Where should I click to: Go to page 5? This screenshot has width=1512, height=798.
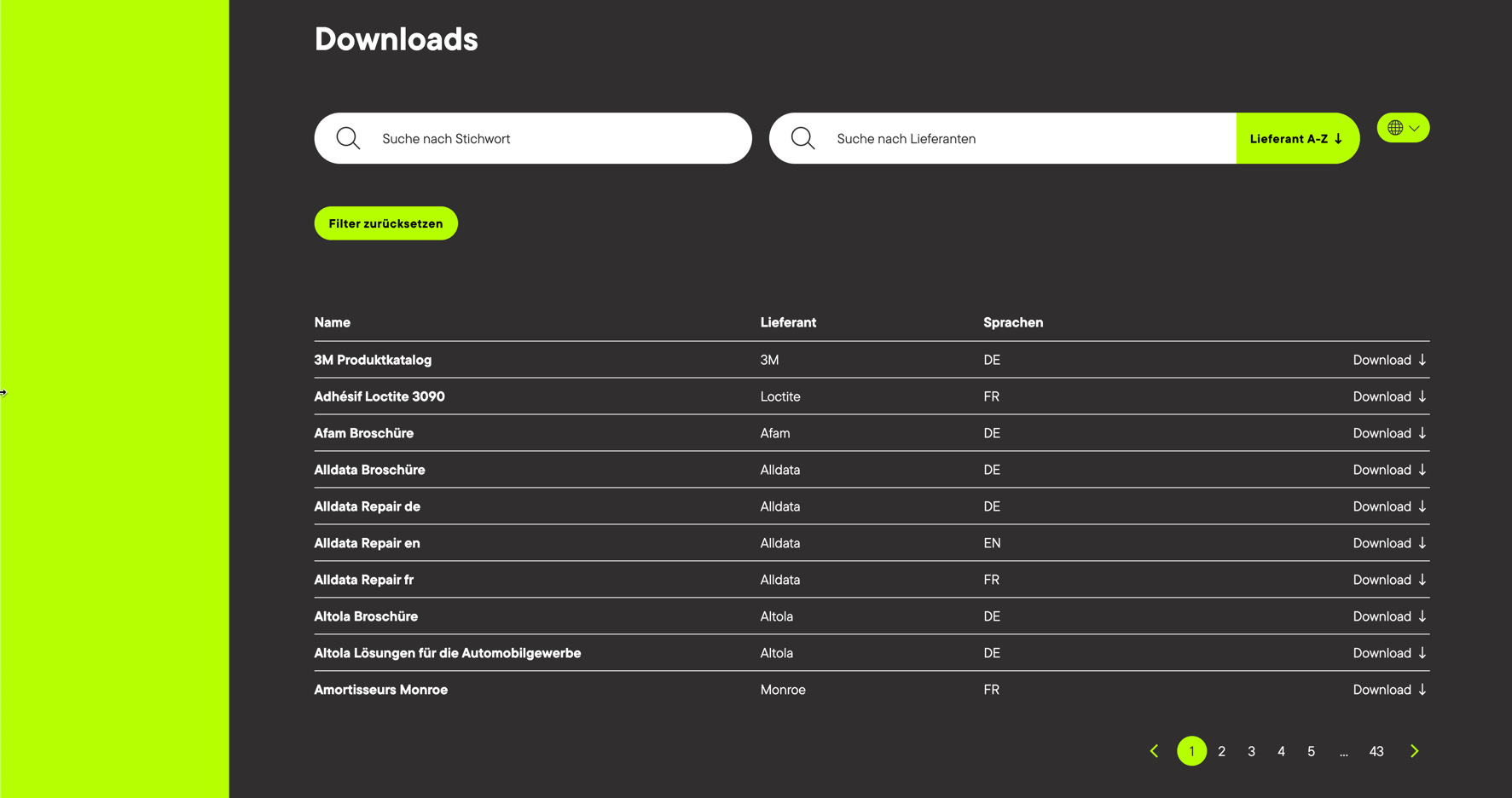click(x=1311, y=751)
